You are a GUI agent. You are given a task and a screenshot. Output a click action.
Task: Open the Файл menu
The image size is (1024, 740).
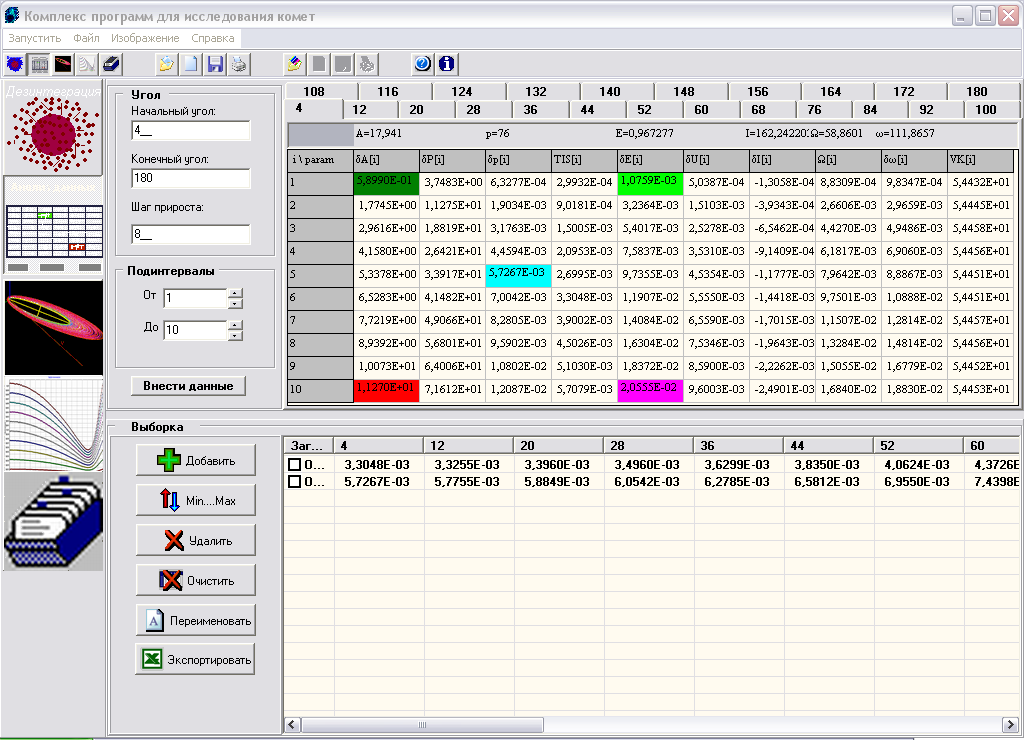[86, 38]
